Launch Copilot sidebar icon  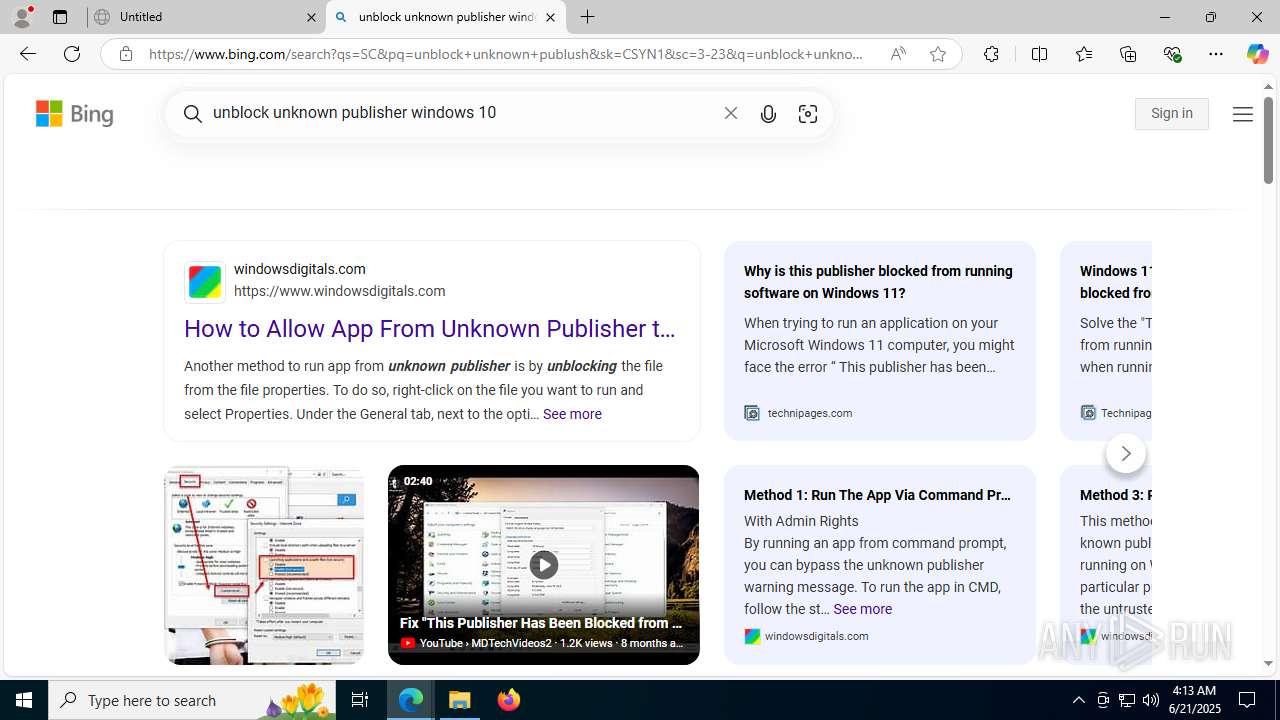pyautogui.click(x=1257, y=54)
